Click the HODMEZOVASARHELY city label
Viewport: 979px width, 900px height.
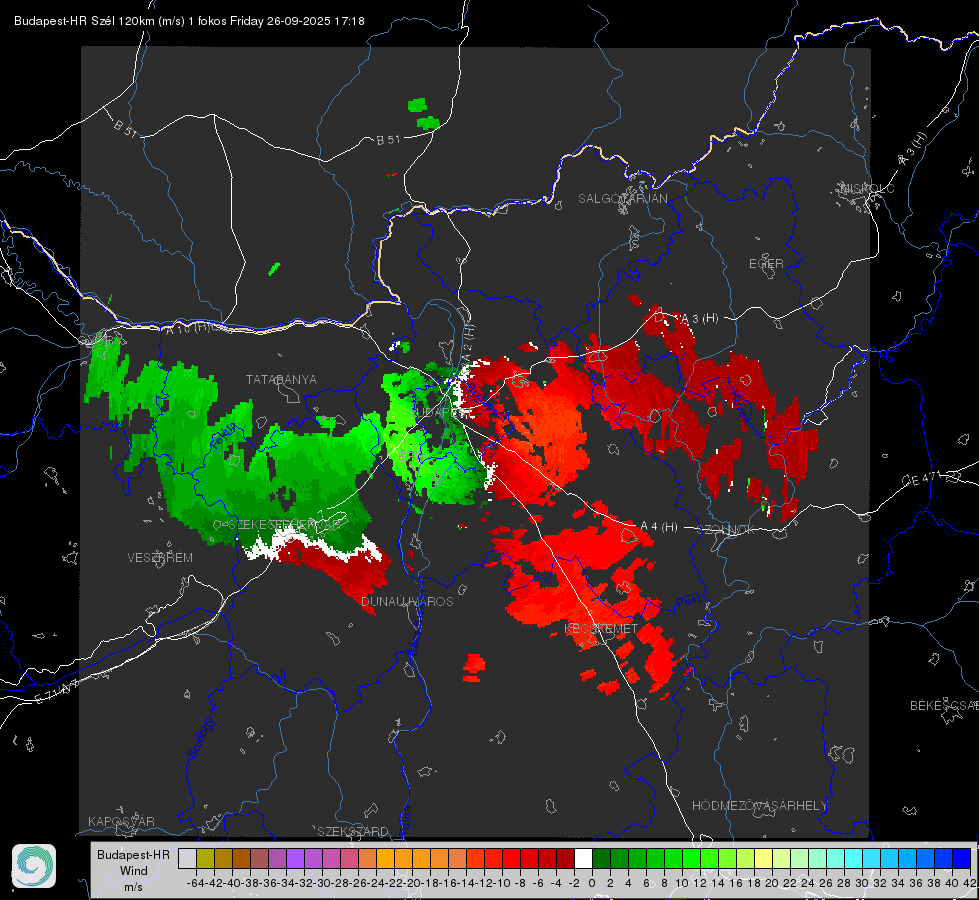click(759, 806)
